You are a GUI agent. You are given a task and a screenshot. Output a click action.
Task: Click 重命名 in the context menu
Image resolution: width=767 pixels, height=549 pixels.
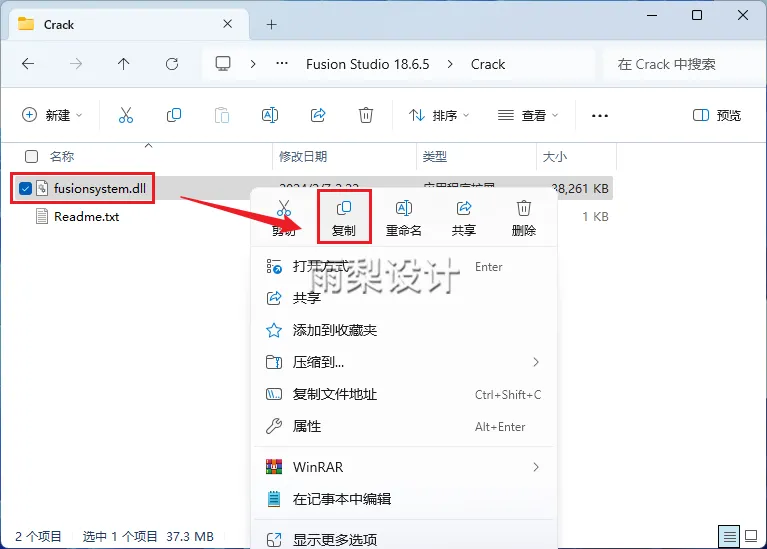tap(404, 217)
